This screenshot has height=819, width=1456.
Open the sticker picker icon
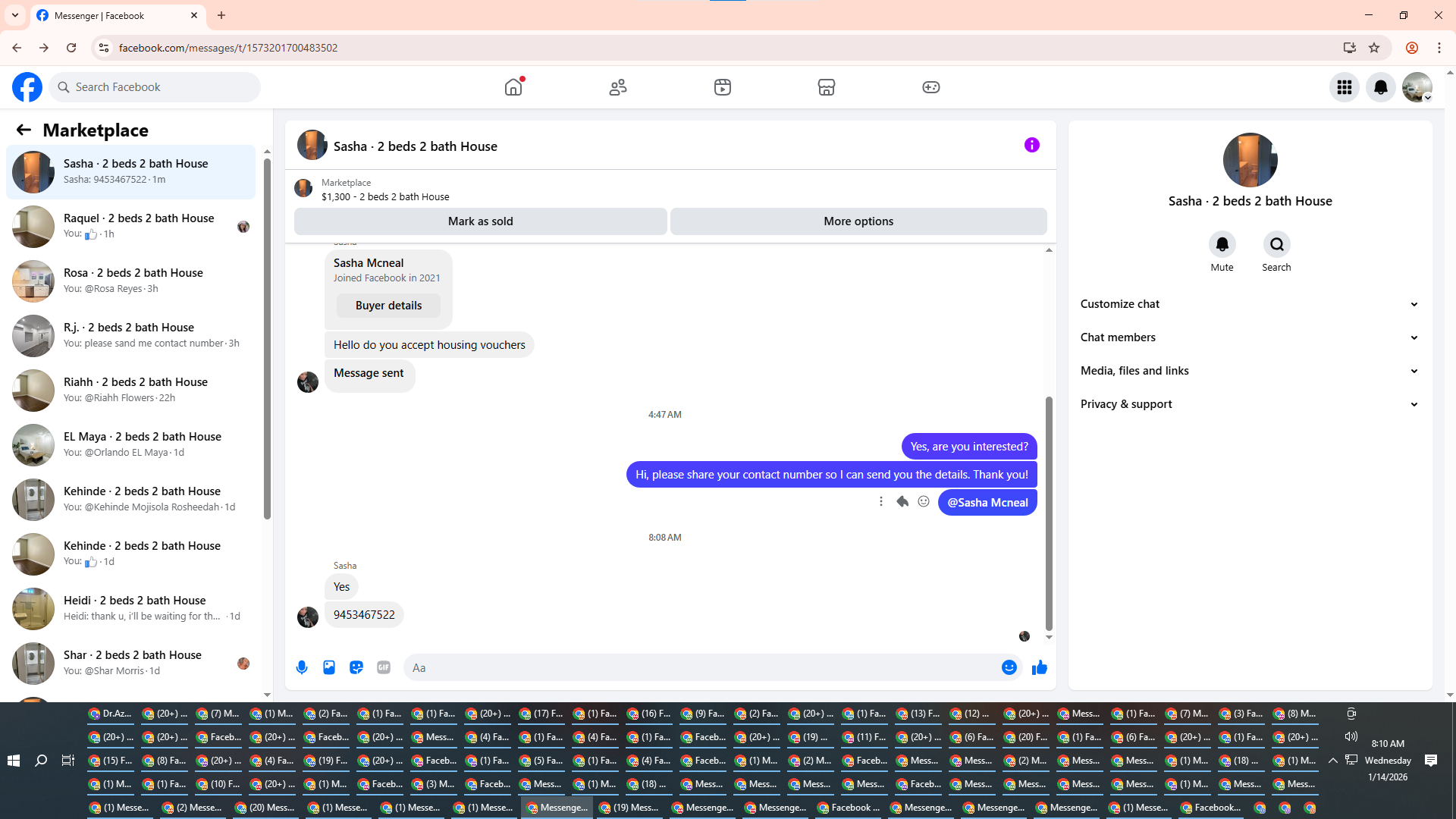tap(356, 667)
